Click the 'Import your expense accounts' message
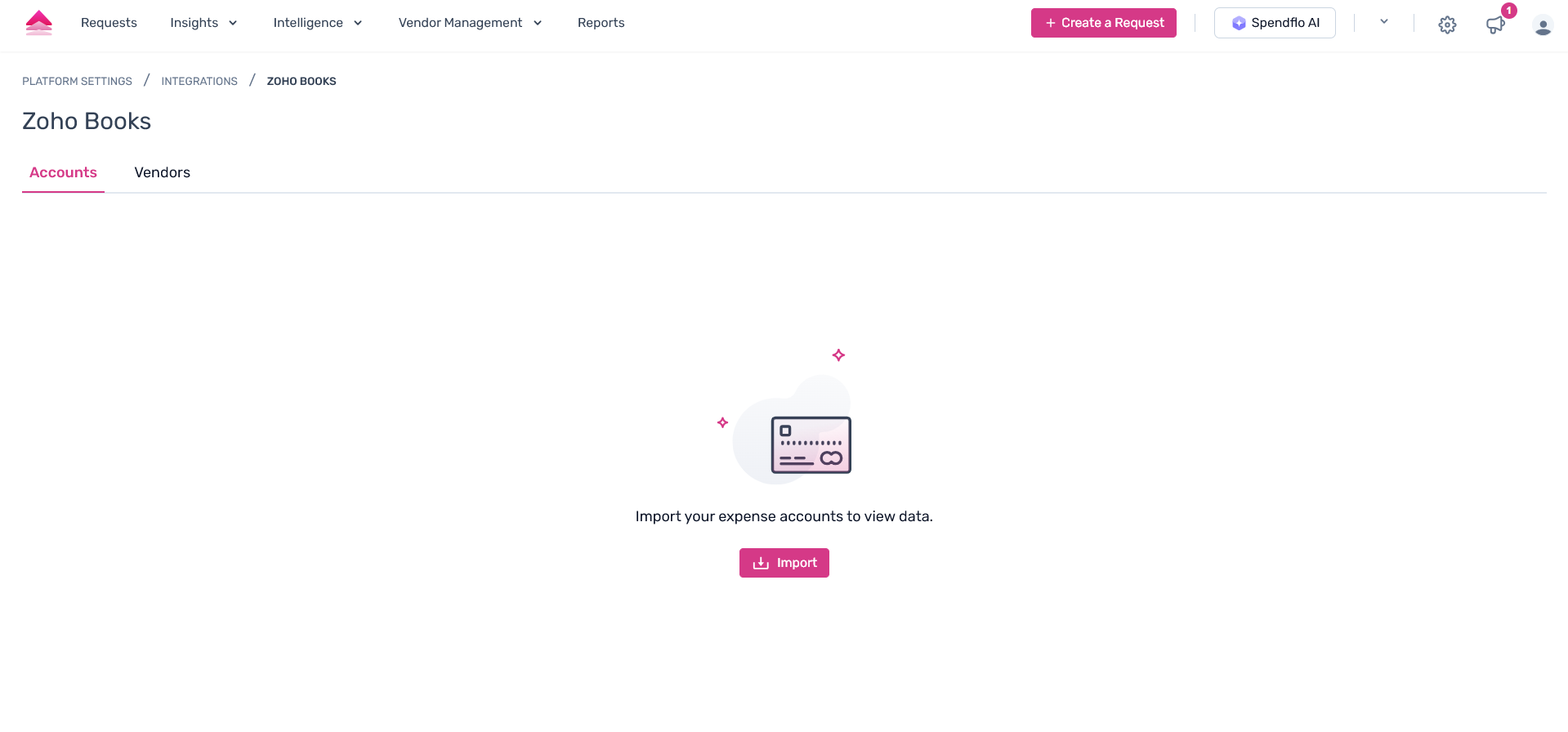 [x=784, y=516]
